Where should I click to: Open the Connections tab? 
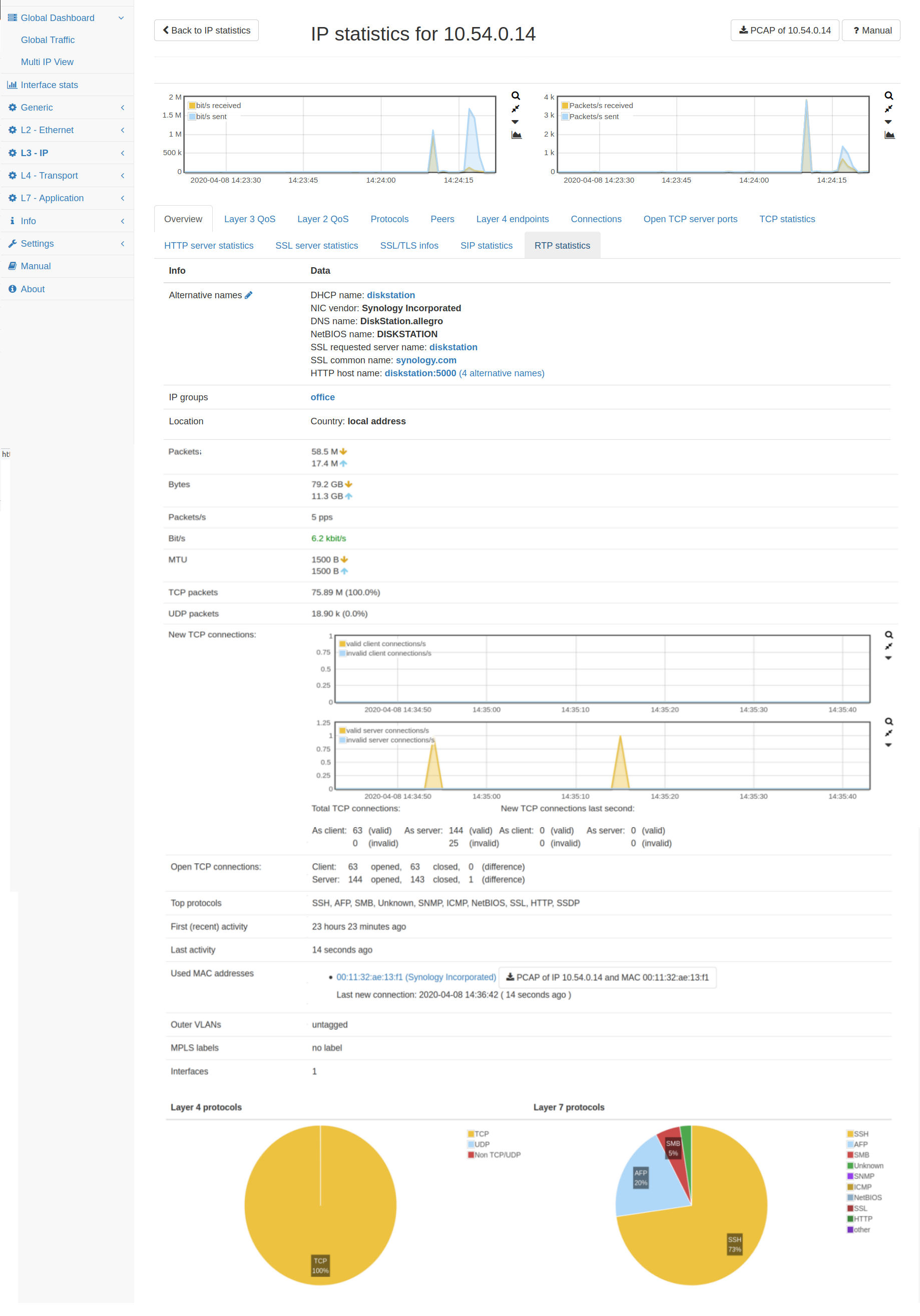click(596, 219)
